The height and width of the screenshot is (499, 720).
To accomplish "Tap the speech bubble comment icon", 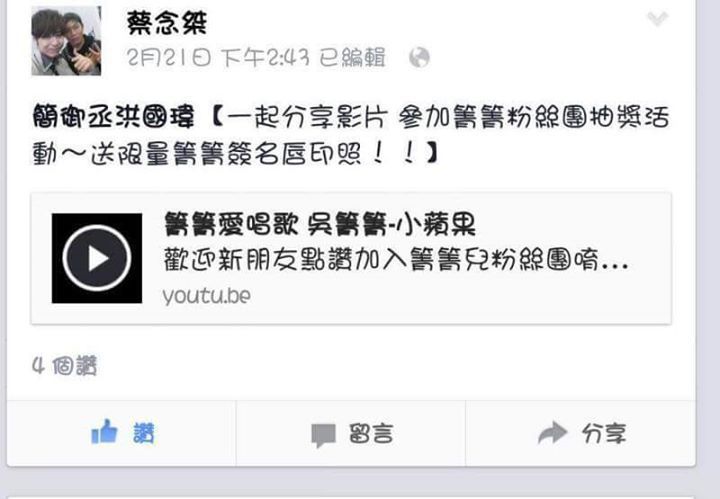I will (323, 435).
